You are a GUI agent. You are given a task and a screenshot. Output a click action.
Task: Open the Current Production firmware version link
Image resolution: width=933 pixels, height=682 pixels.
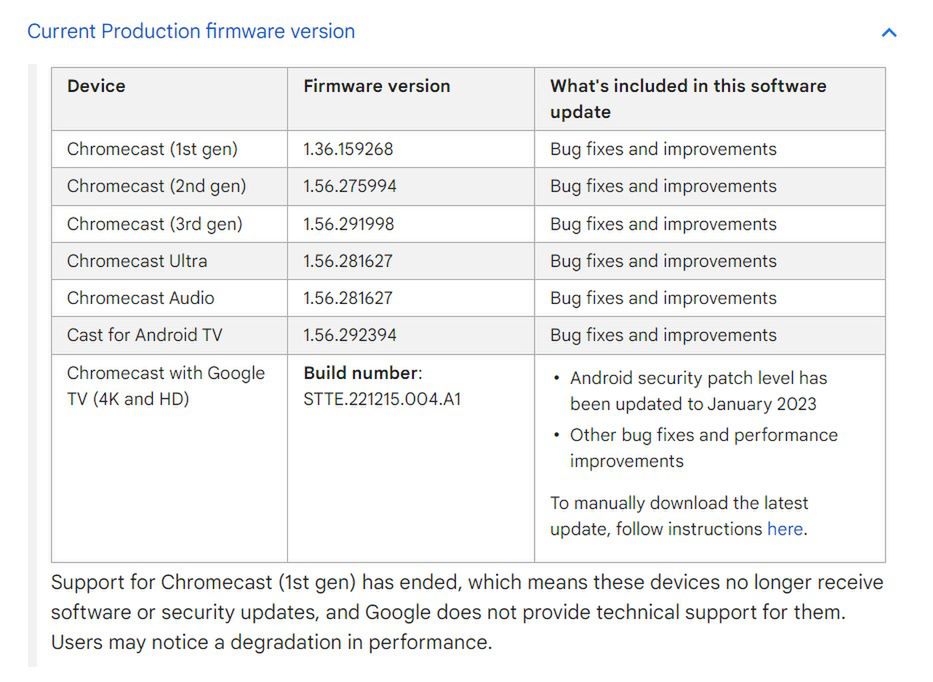[x=192, y=31]
